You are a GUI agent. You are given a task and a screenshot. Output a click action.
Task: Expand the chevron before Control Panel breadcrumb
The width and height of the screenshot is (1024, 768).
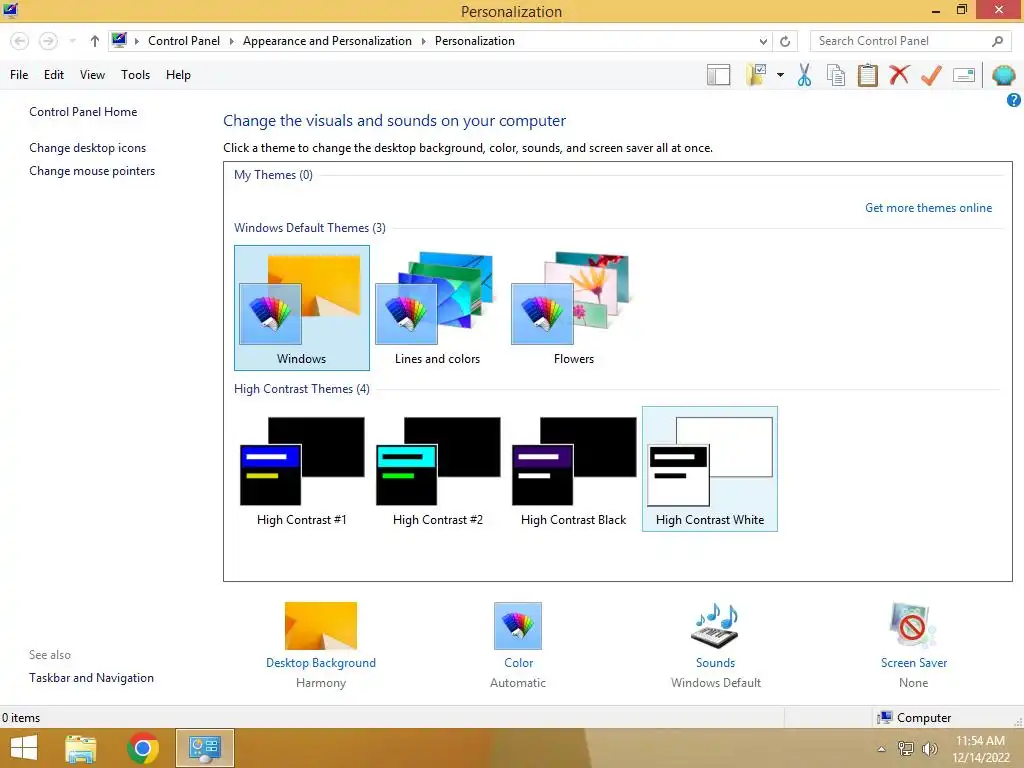click(x=136, y=41)
